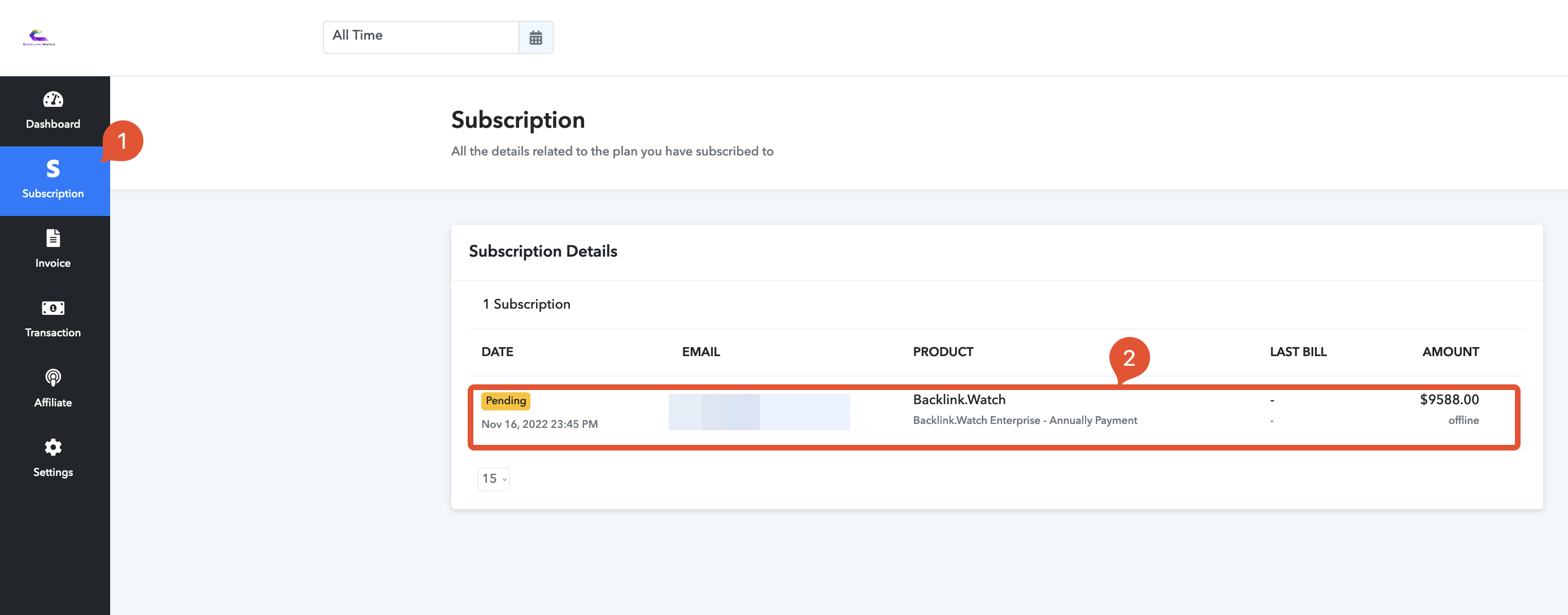1568x615 pixels.
Task: Click the plan details subtitle text
Action: click(612, 151)
